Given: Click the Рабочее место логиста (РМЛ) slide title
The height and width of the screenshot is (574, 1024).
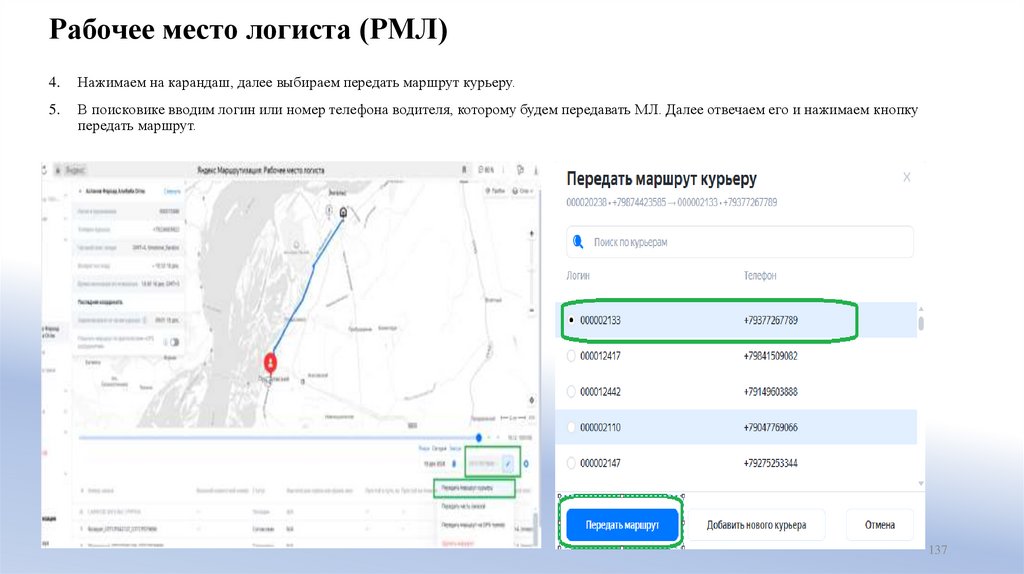Looking at the screenshot, I should [x=248, y=30].
